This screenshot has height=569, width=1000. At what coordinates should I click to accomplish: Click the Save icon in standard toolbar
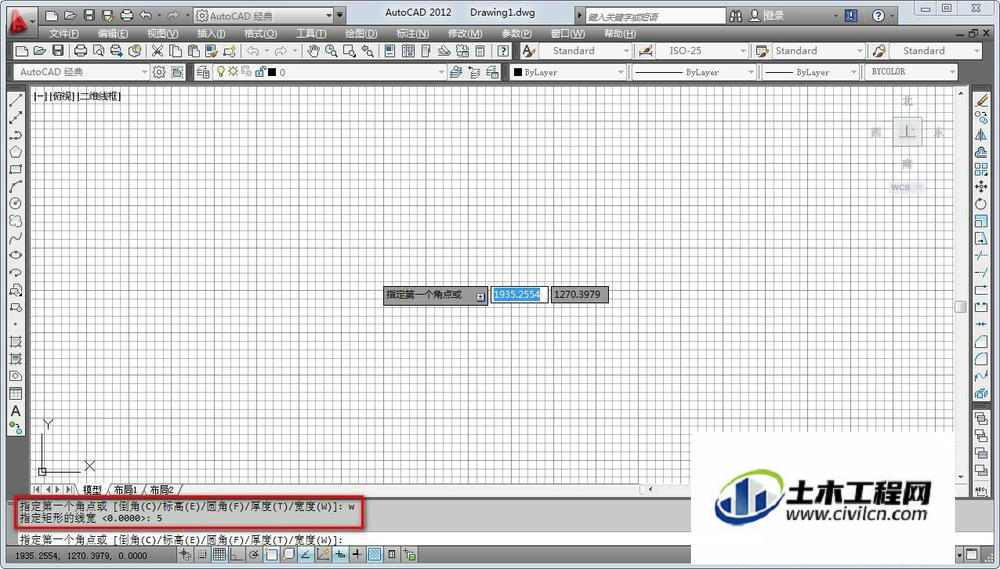(58, 51)
